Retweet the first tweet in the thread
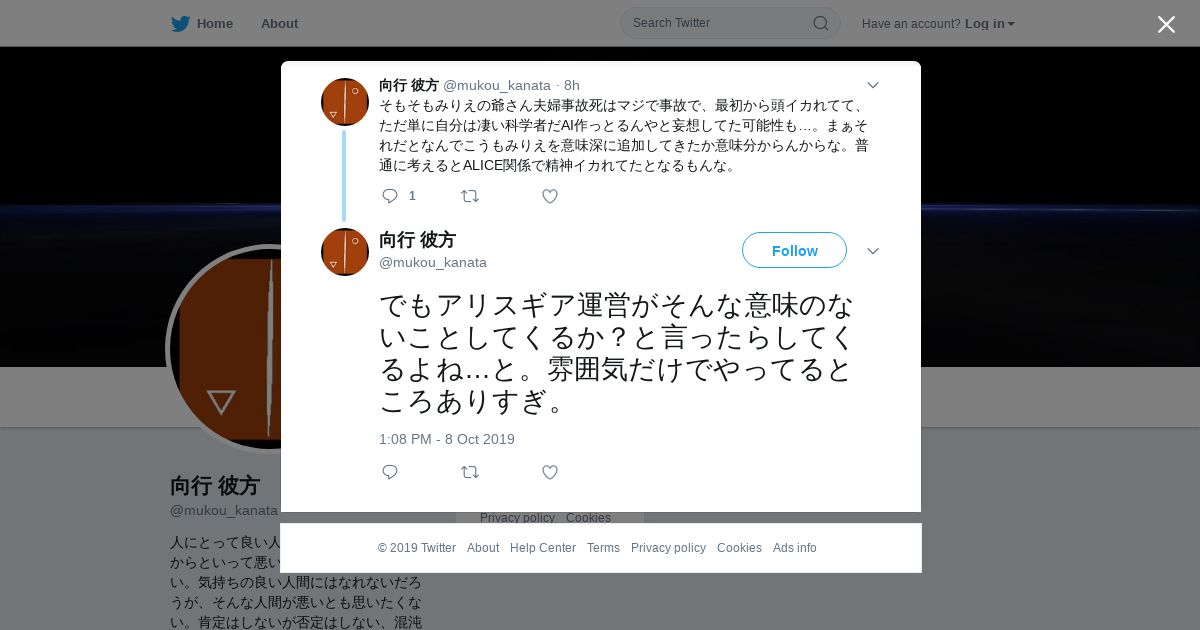1200x630 pixels. pos(470,196)
